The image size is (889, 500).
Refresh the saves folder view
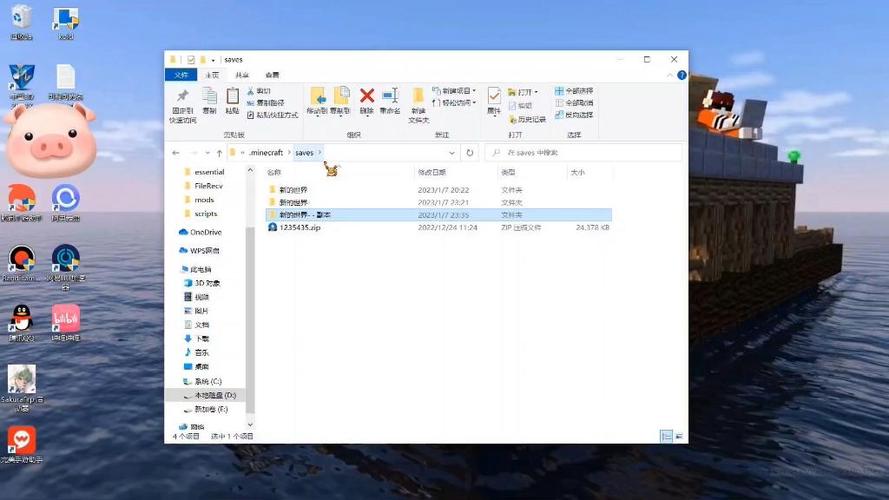(x=469, y=153)
